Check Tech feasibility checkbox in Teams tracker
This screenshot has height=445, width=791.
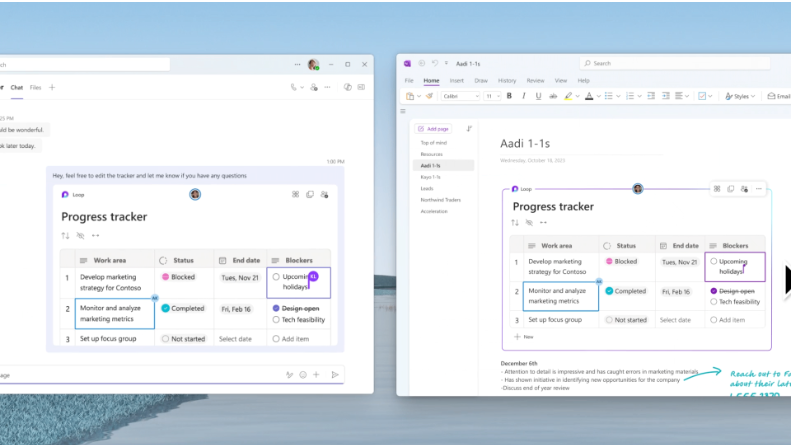coord(276,320)
